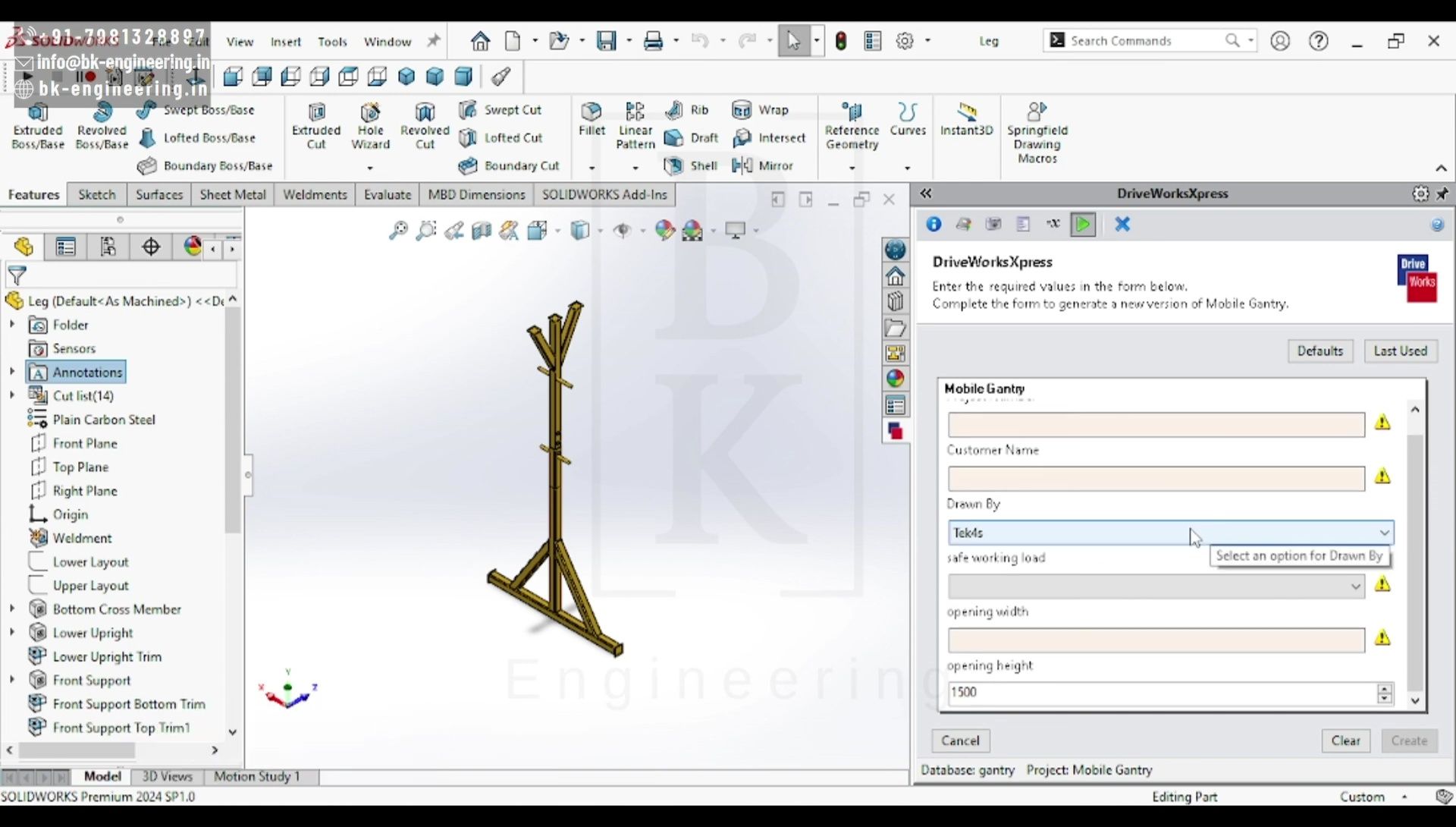Choose the Shell tool
This screenshot has width=1456, height=827.
690,165
